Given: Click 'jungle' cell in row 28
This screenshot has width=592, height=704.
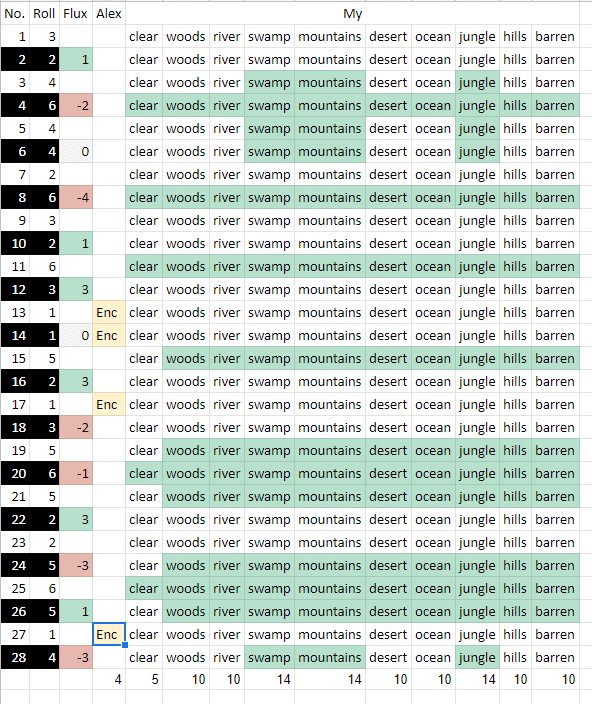Looking at the screenshot, I should 478,657.
